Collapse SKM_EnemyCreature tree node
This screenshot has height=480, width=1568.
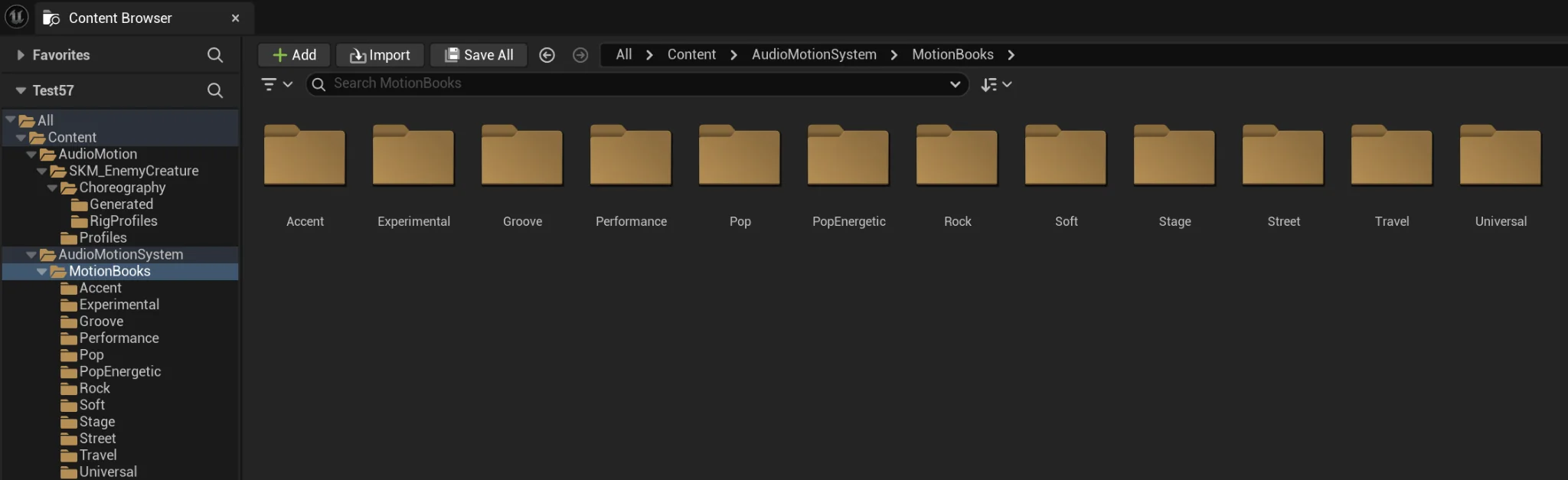42,171
